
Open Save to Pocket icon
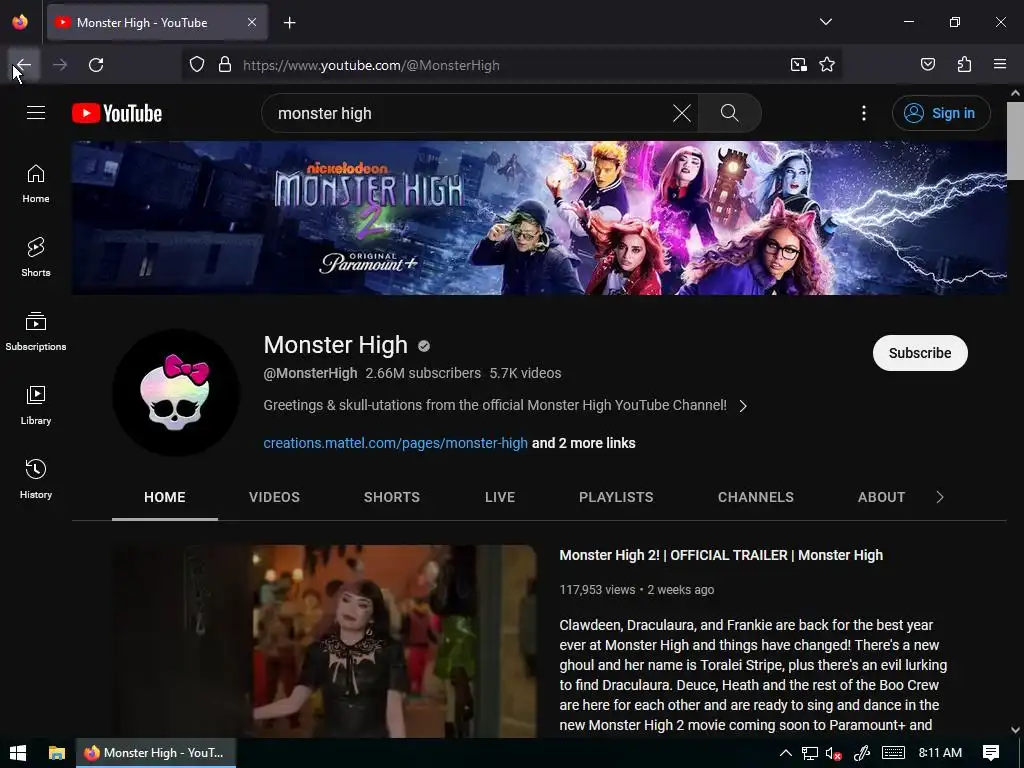pos(928,65)
